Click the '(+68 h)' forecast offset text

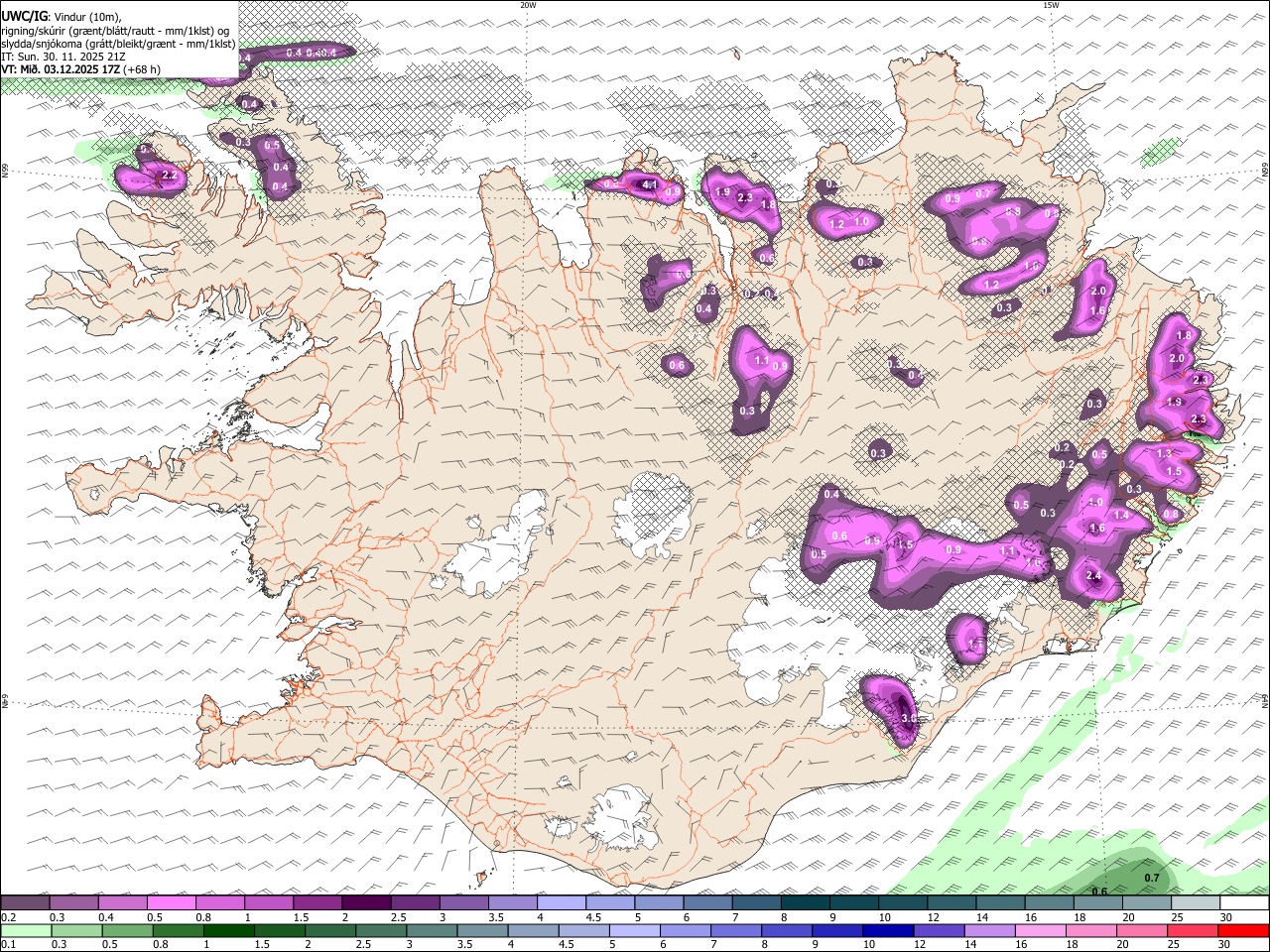pyautogui.click(x=142, y=69)
